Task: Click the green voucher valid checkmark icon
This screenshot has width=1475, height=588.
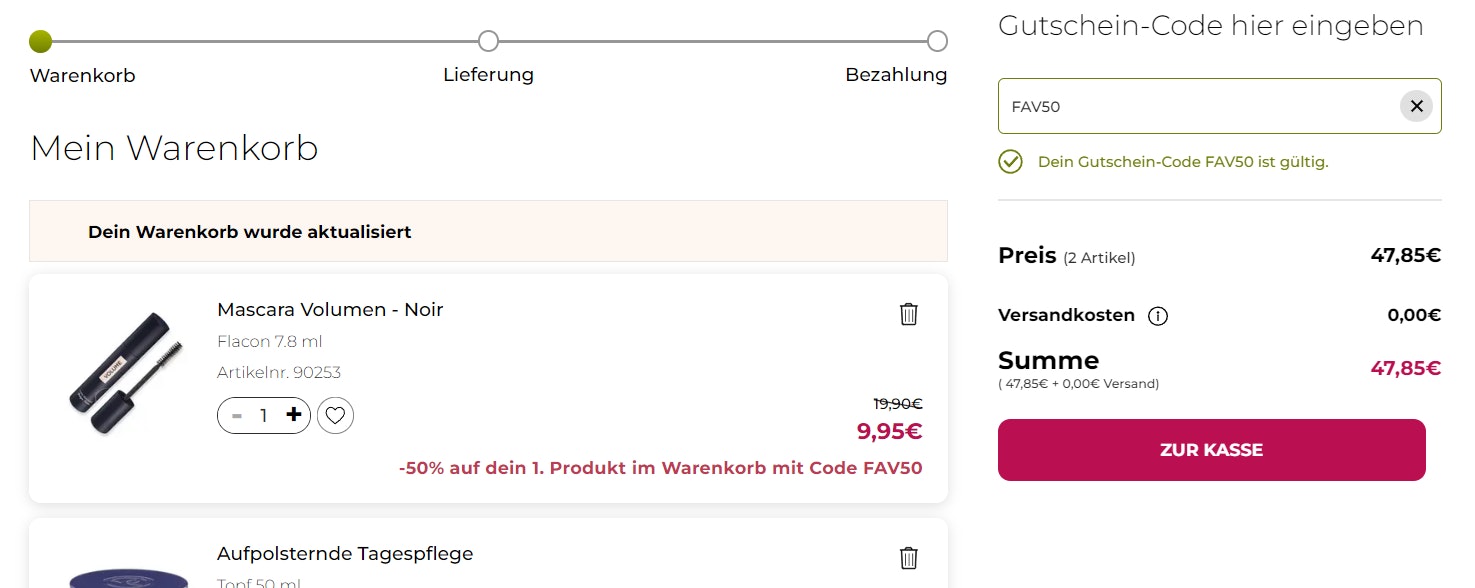Action: tap(1010, 162)
